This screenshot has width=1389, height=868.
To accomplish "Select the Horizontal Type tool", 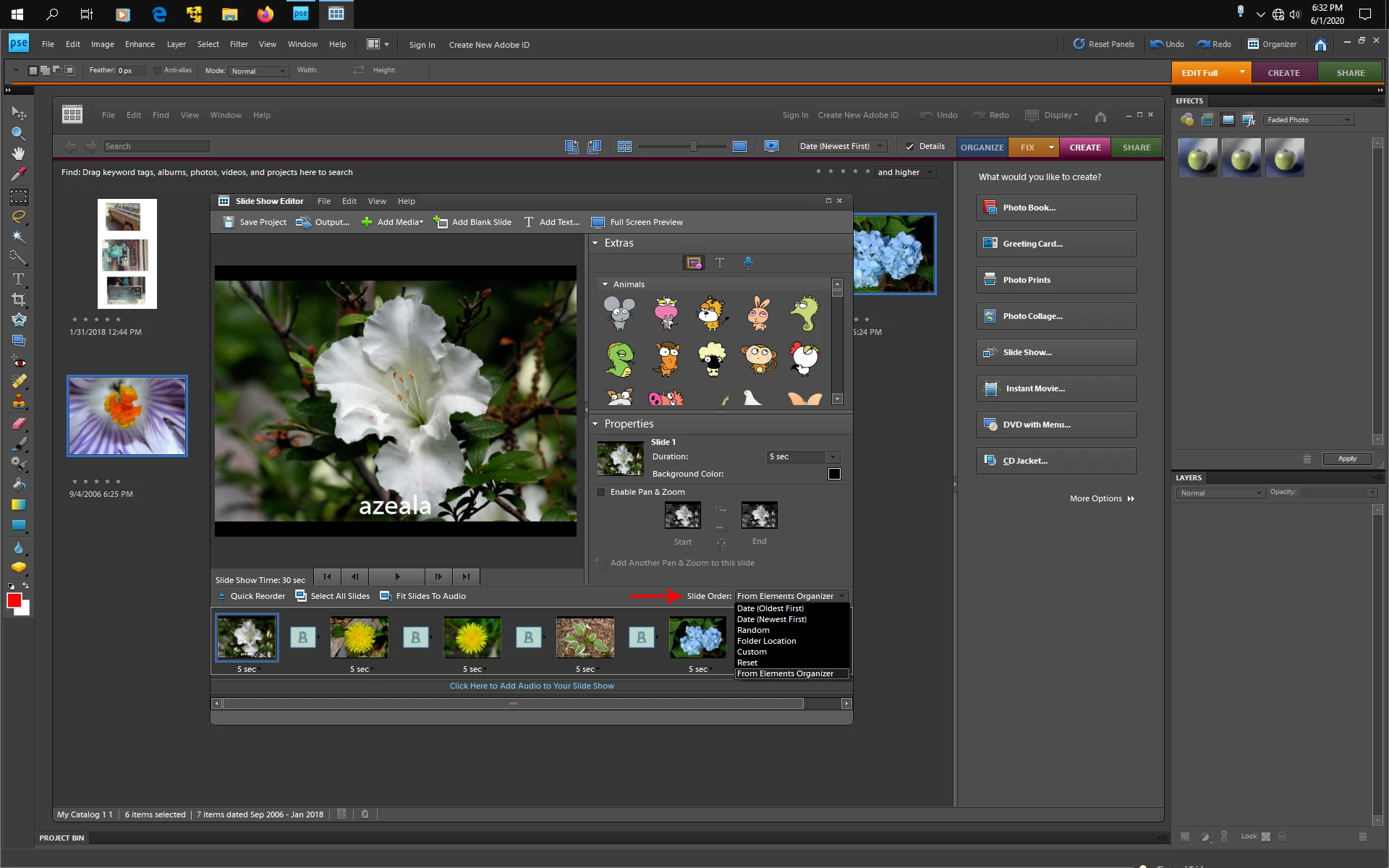I will 18,278.
